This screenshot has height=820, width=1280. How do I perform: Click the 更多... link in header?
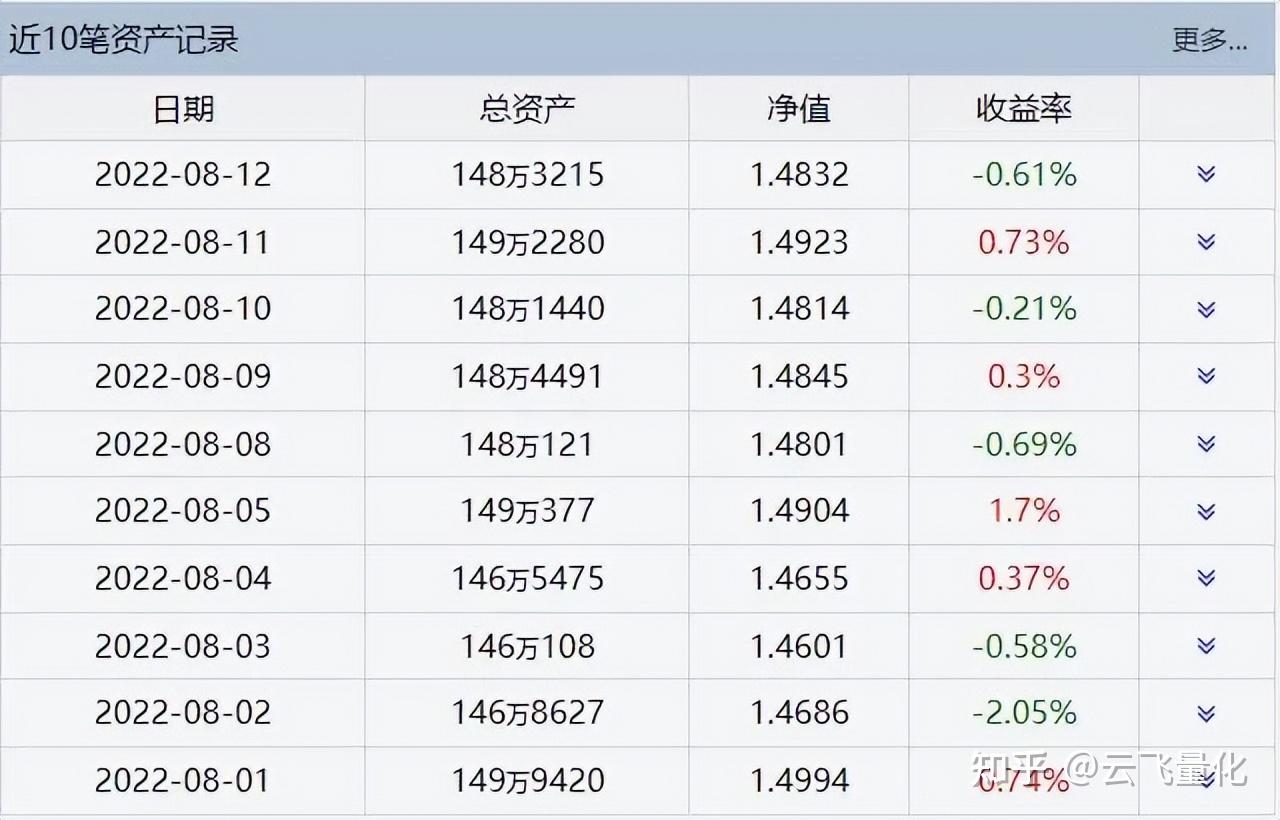coord(1210,40)
